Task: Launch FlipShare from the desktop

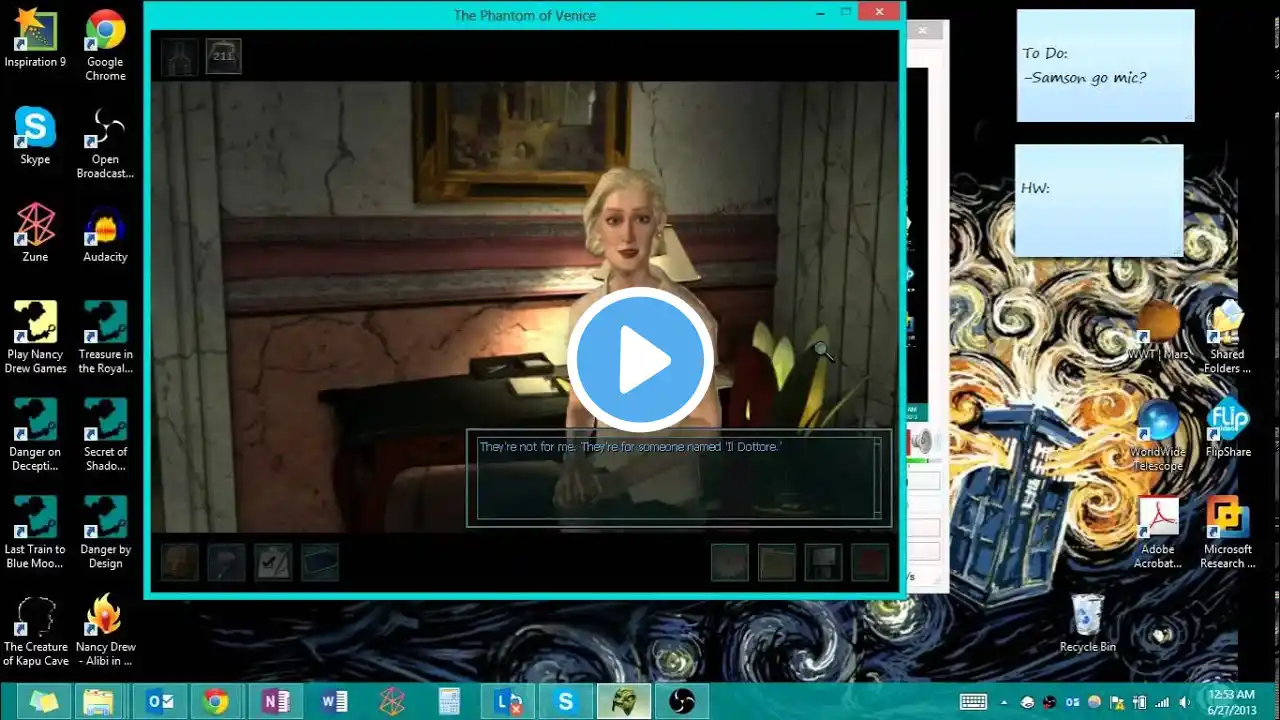Action: (x=1227, y=429)
